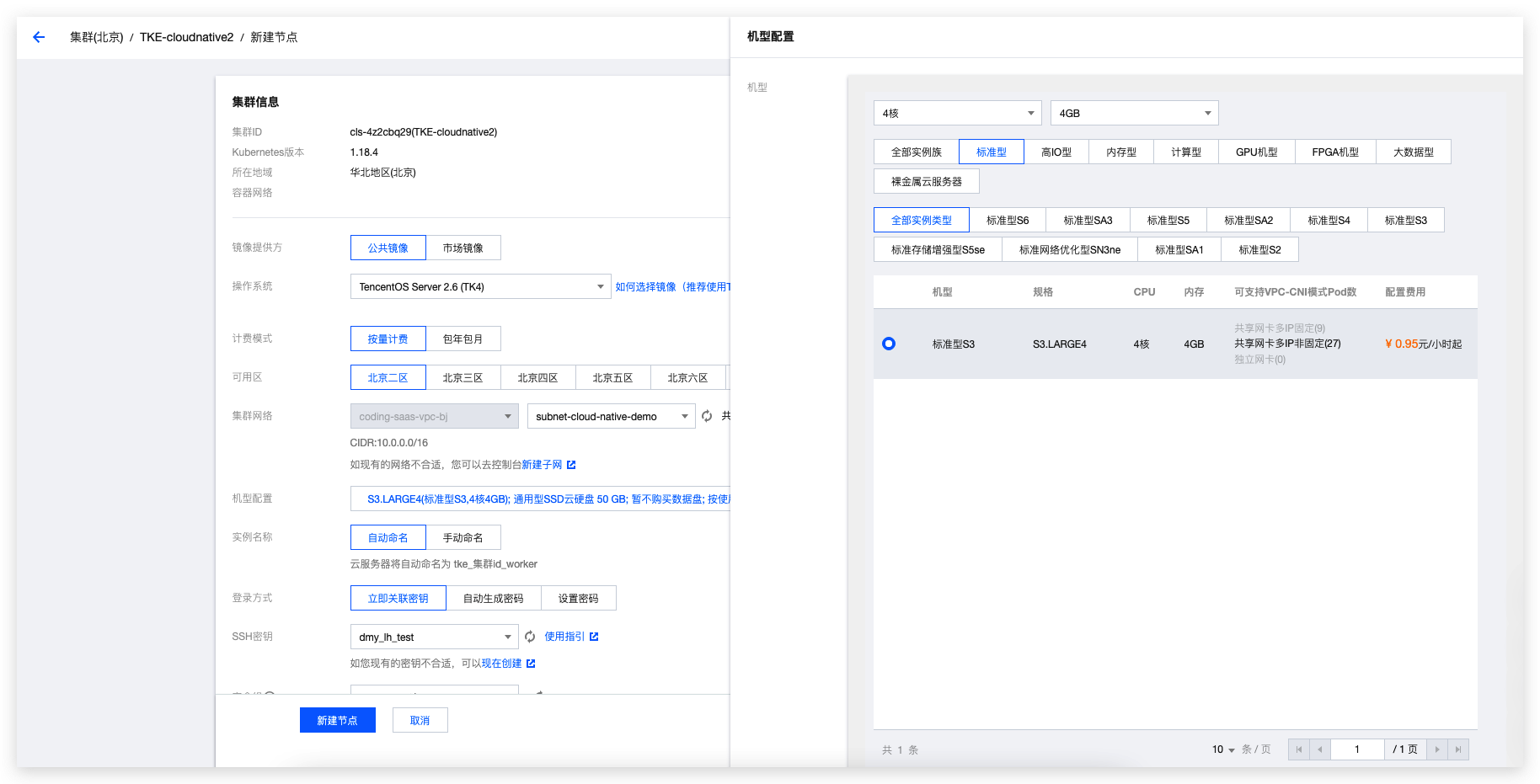Open the 现在创建 key link
This screenshot has height=784, width=1540.
coord(501,664)
